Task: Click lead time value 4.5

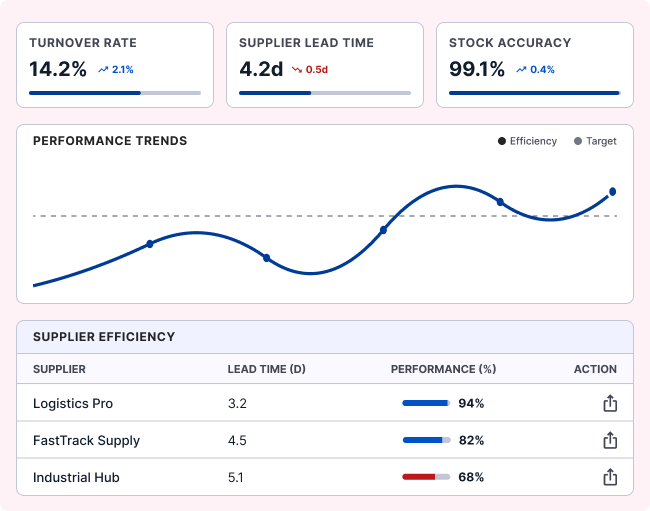Action: click(x=237, y=440)
